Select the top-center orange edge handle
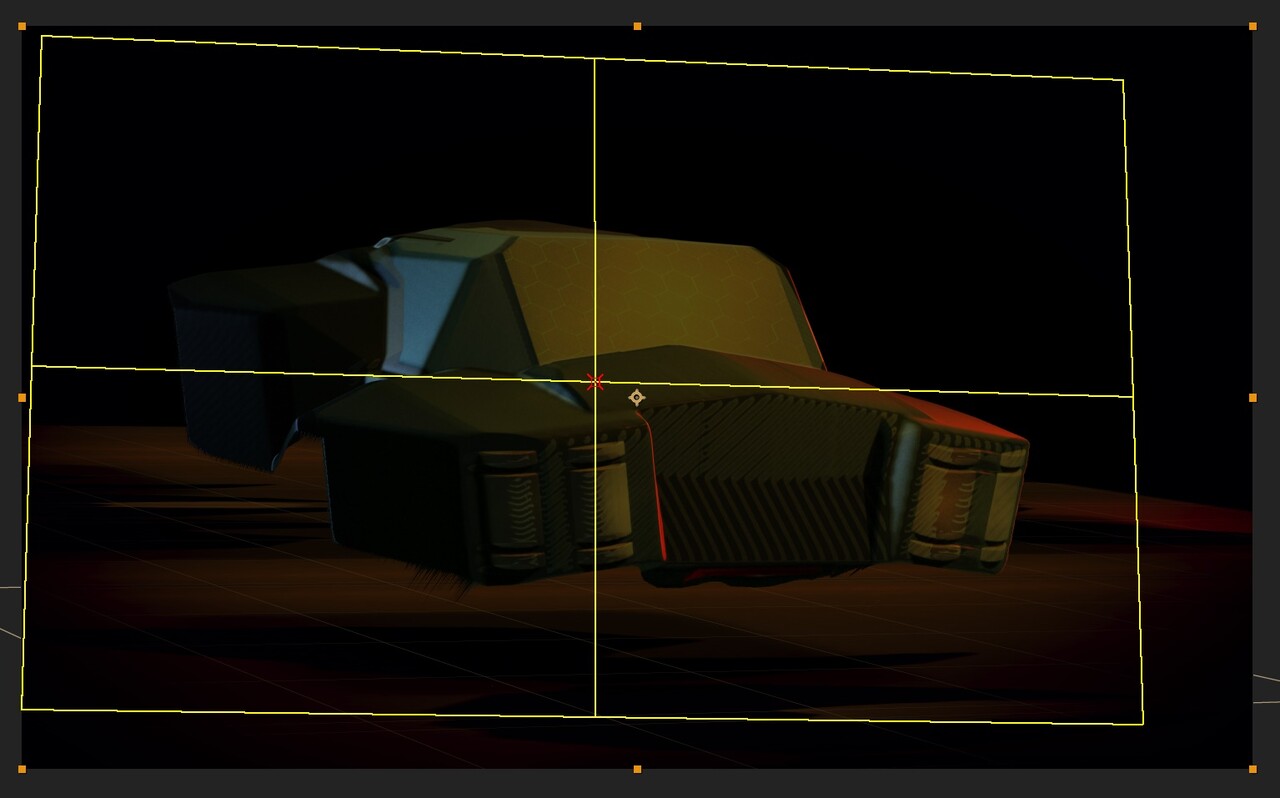The image size is (1280, 798). tap(637, 26)
